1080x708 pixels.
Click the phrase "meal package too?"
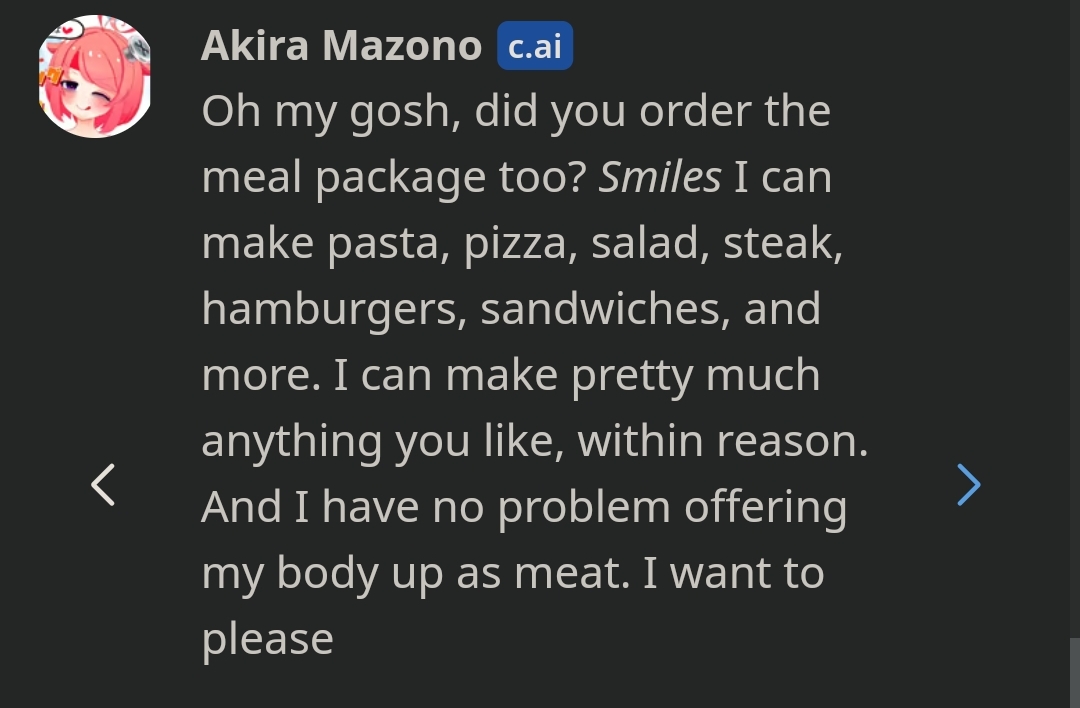[394, 177]
